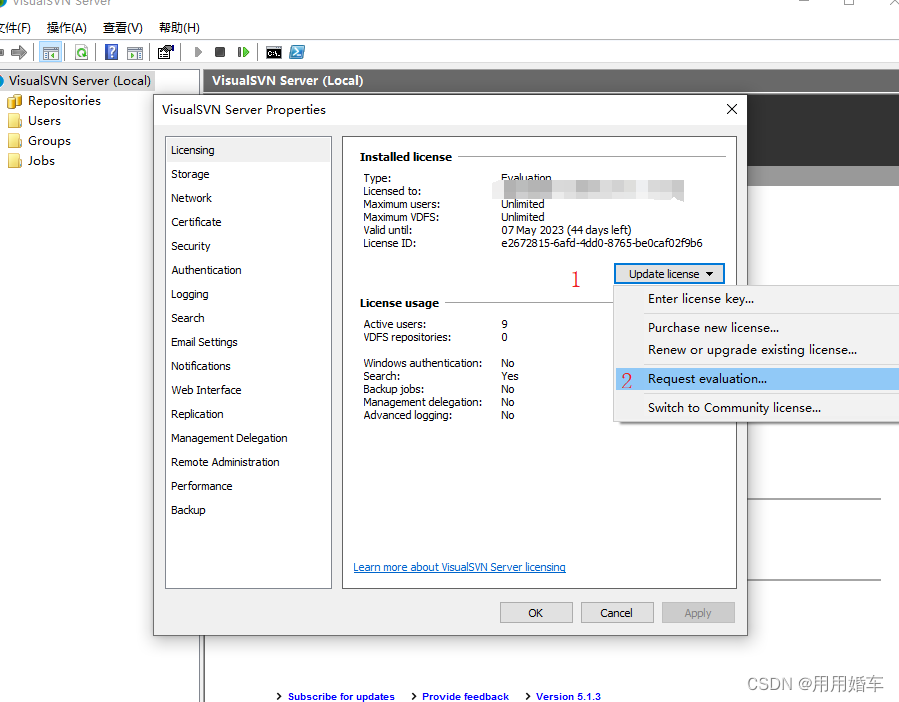Click the Repositories folder icon in tree
Viewport: 899px width, 702px height.
coord(14,102)
